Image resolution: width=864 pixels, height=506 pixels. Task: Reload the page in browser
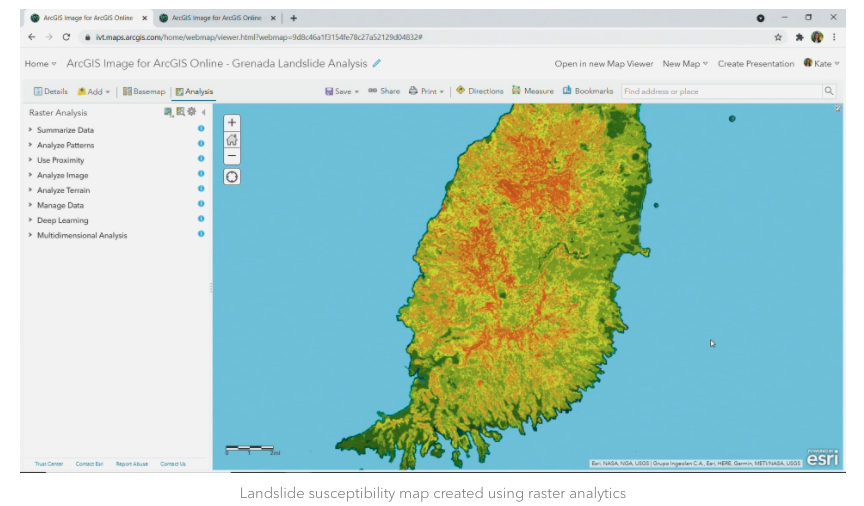click(x=66, y=37)
